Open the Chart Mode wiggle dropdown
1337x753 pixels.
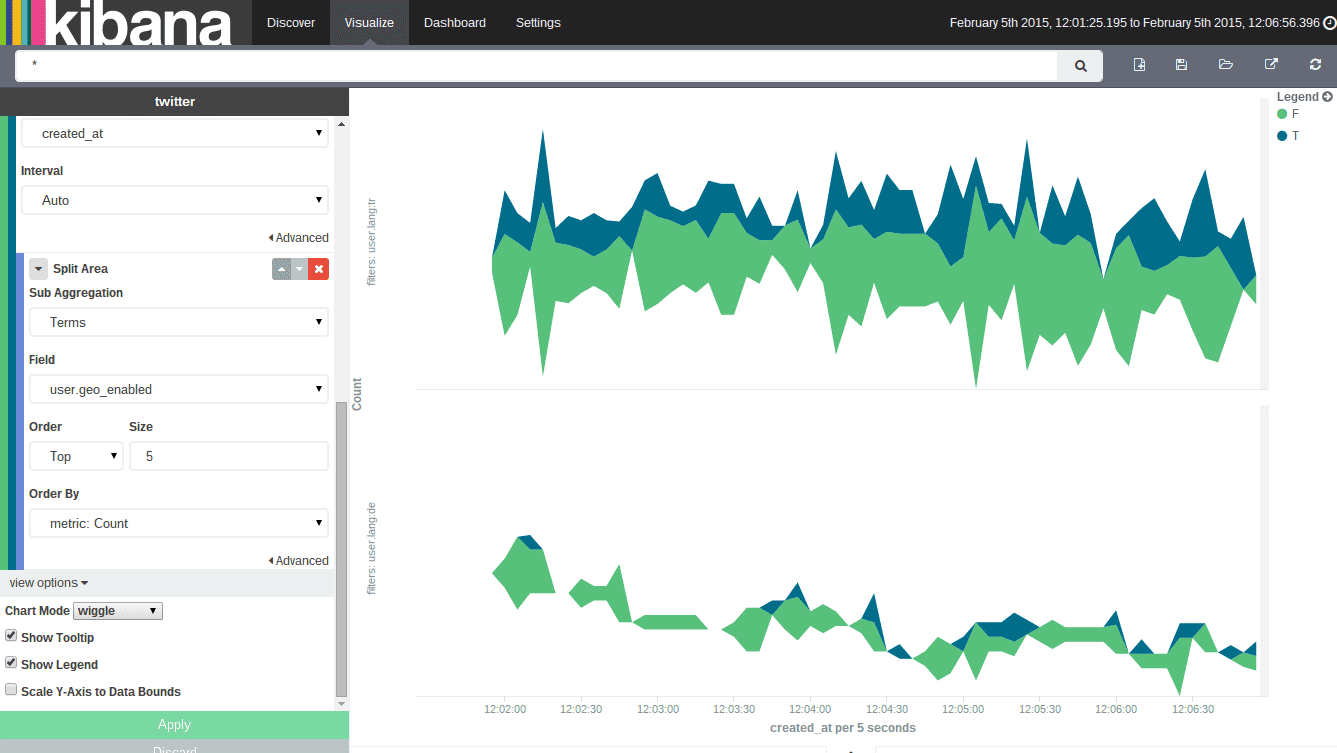coord(118,611)
